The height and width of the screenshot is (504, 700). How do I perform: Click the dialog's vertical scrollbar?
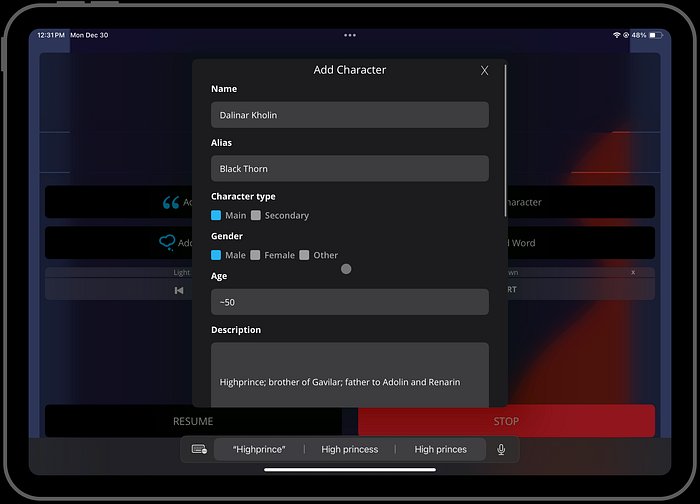(x=505, y=141)
